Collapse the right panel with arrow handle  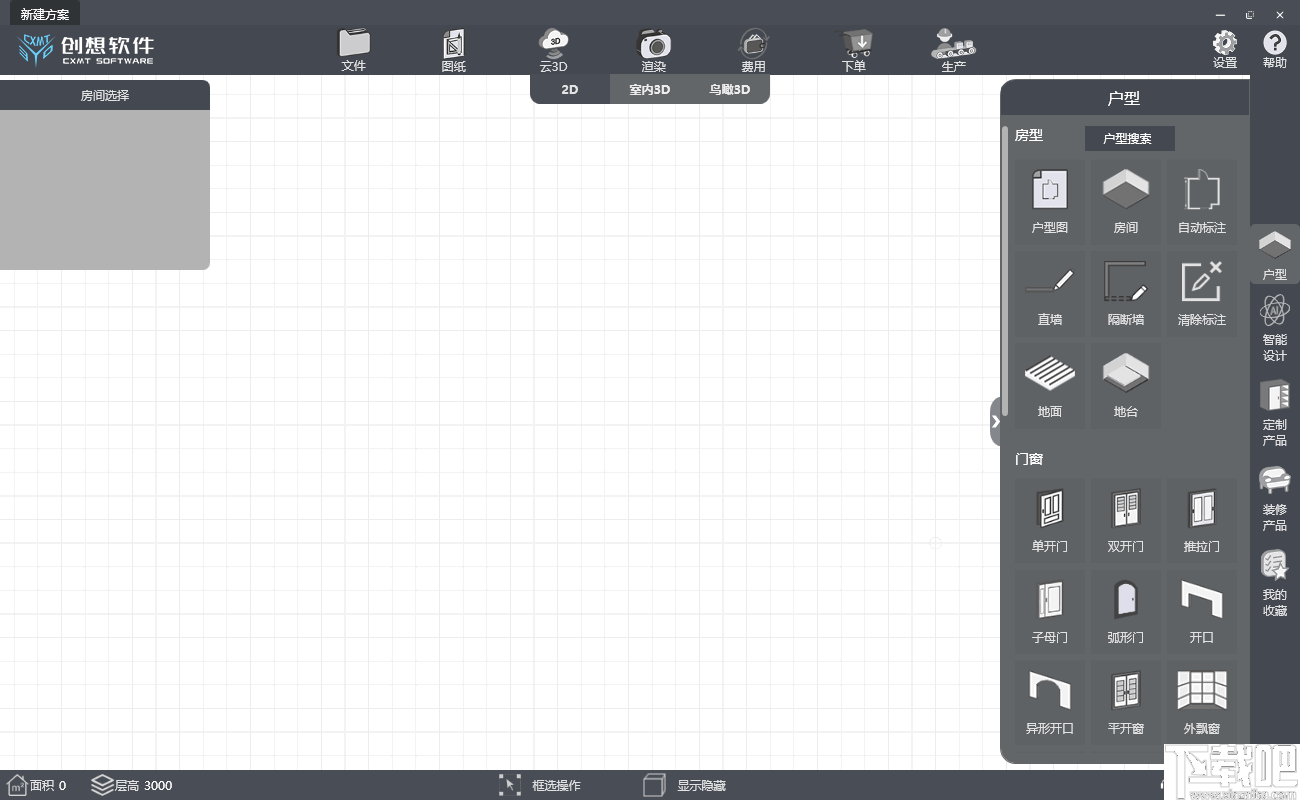pyautogui.click(x=995, y=421)
